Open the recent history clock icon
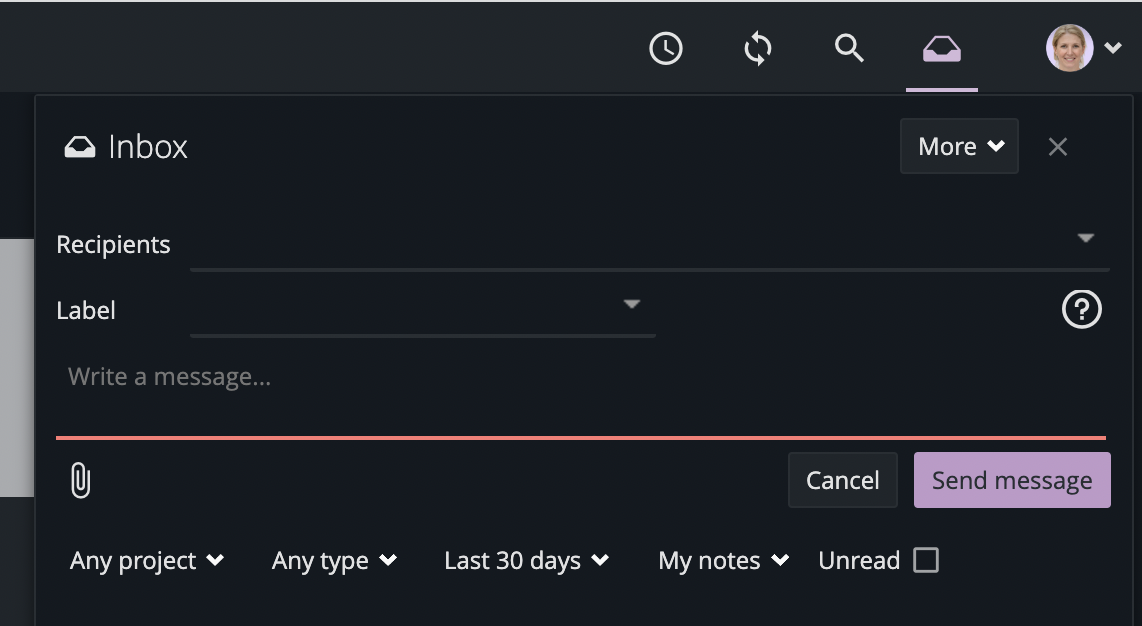1142x626 pixels. tap(666, 47)
